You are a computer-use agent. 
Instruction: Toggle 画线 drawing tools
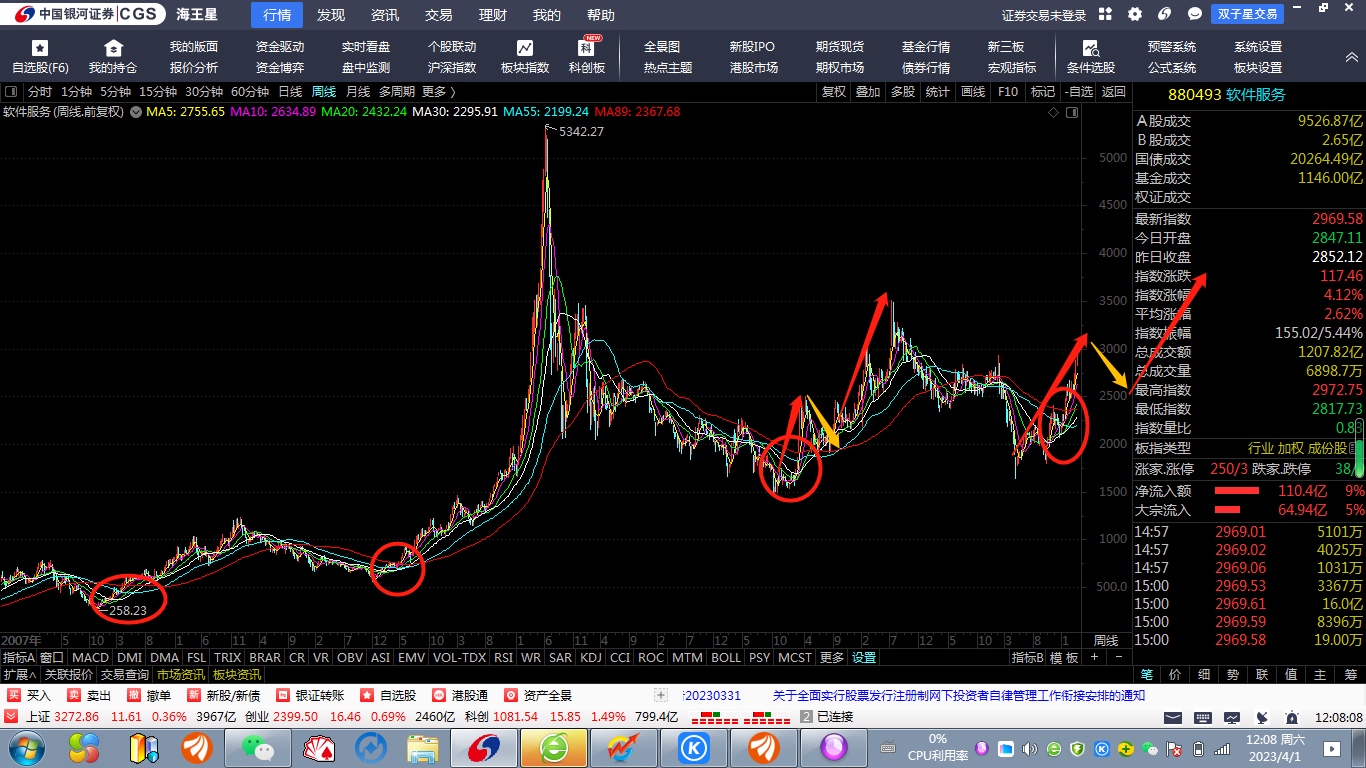tap(973, 91)
